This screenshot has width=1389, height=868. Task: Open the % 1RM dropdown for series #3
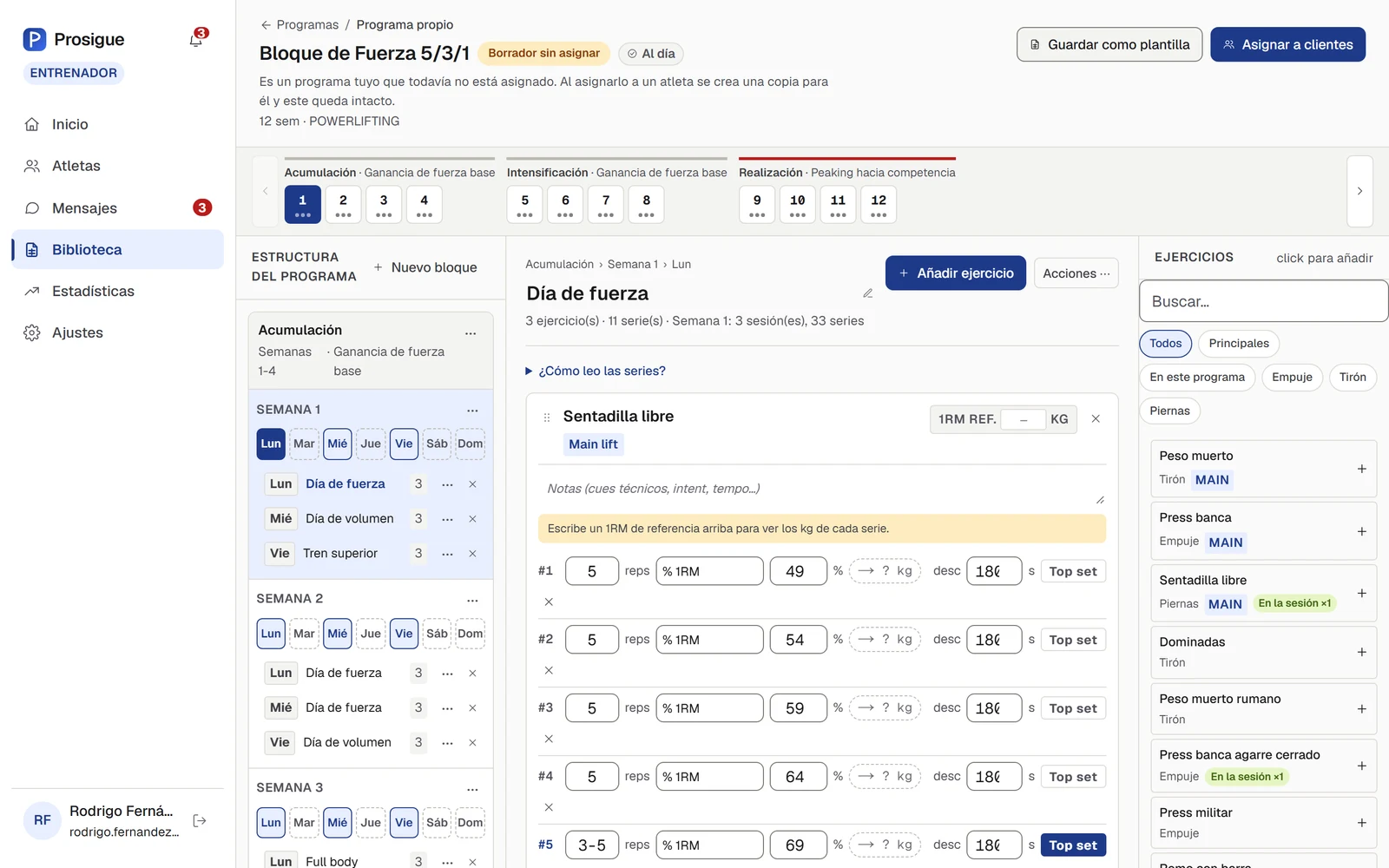pyautogui.click(x=709, y=708)
